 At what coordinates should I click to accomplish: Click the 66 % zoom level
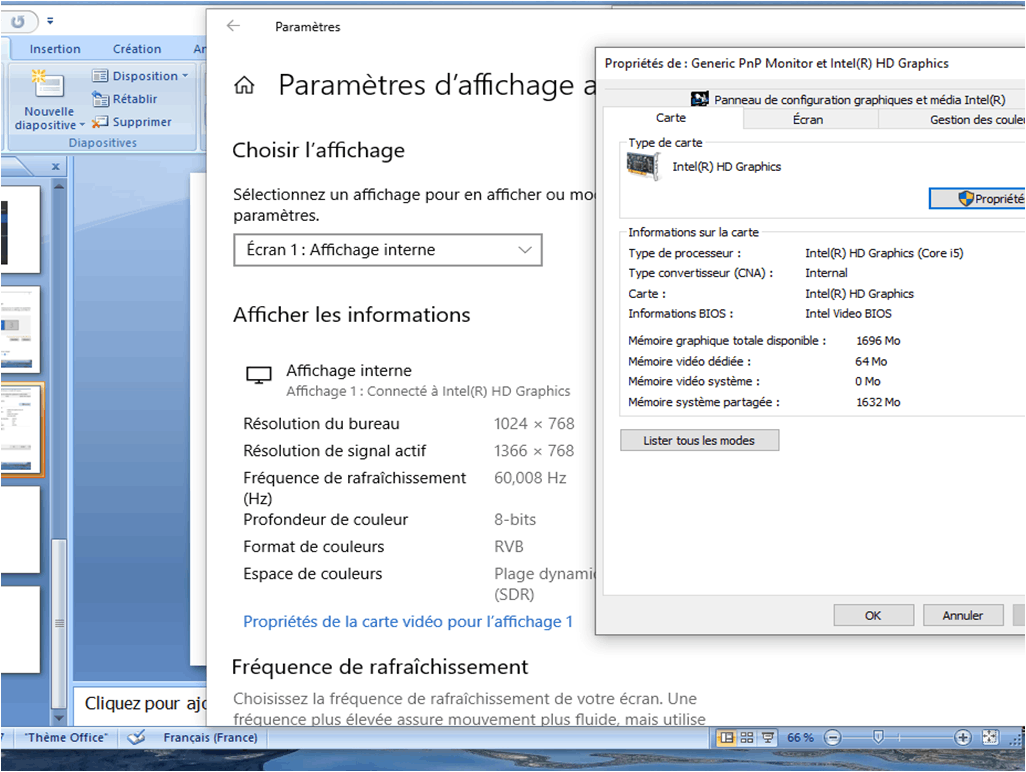800,738
